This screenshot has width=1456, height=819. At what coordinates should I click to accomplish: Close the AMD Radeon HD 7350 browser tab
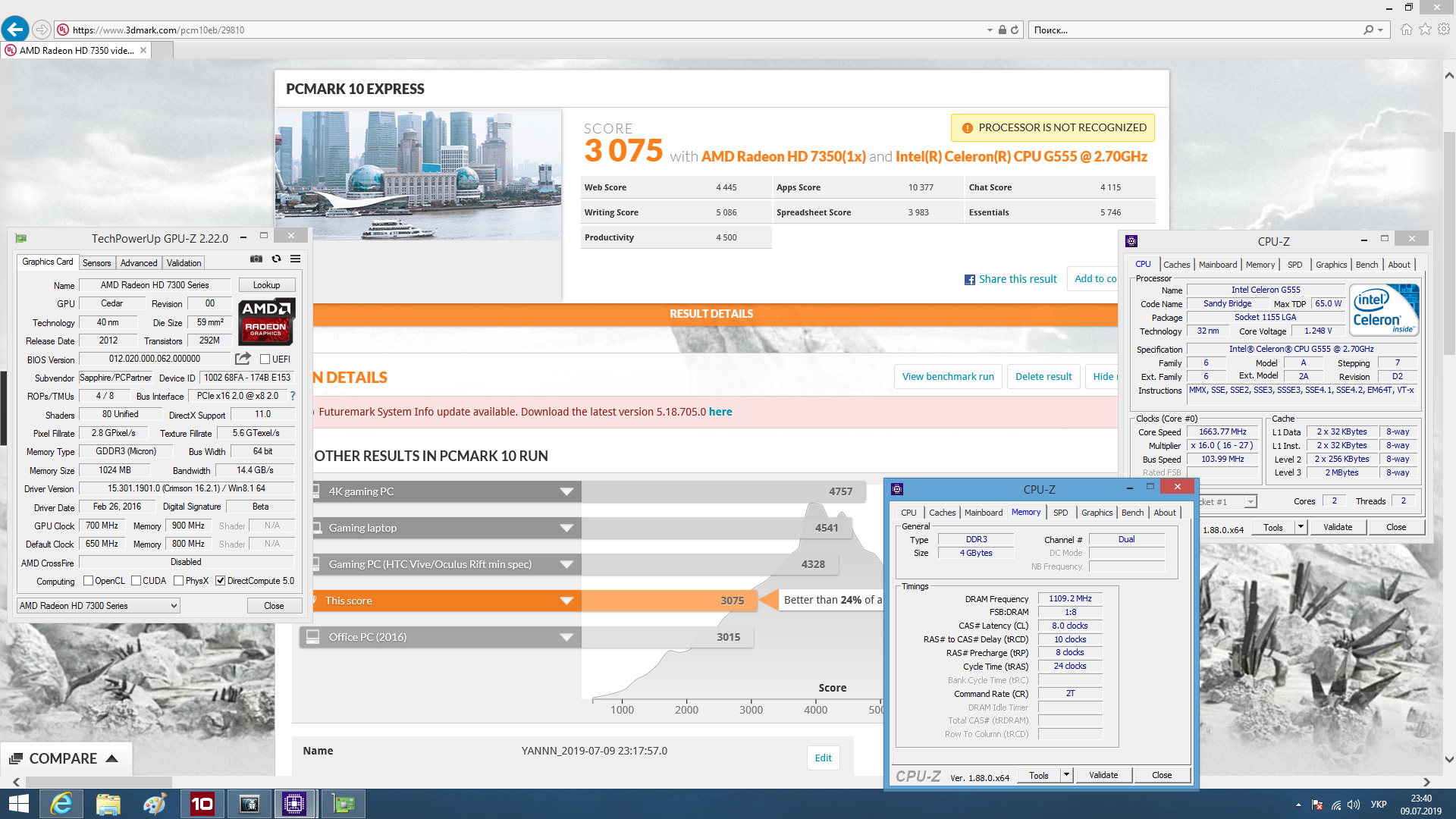pos(143,50)
